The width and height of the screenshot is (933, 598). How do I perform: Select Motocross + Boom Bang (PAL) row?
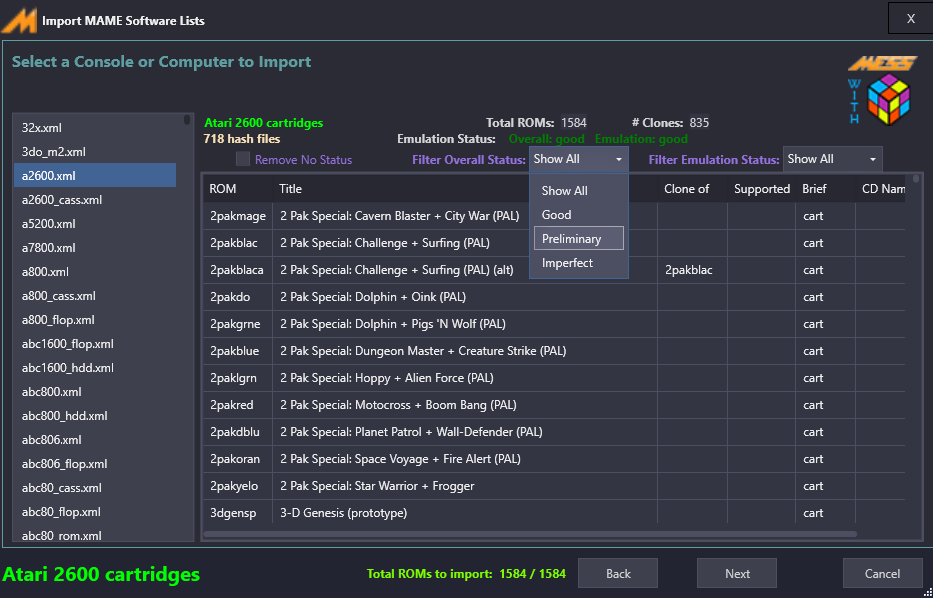[x=553, y=405]
